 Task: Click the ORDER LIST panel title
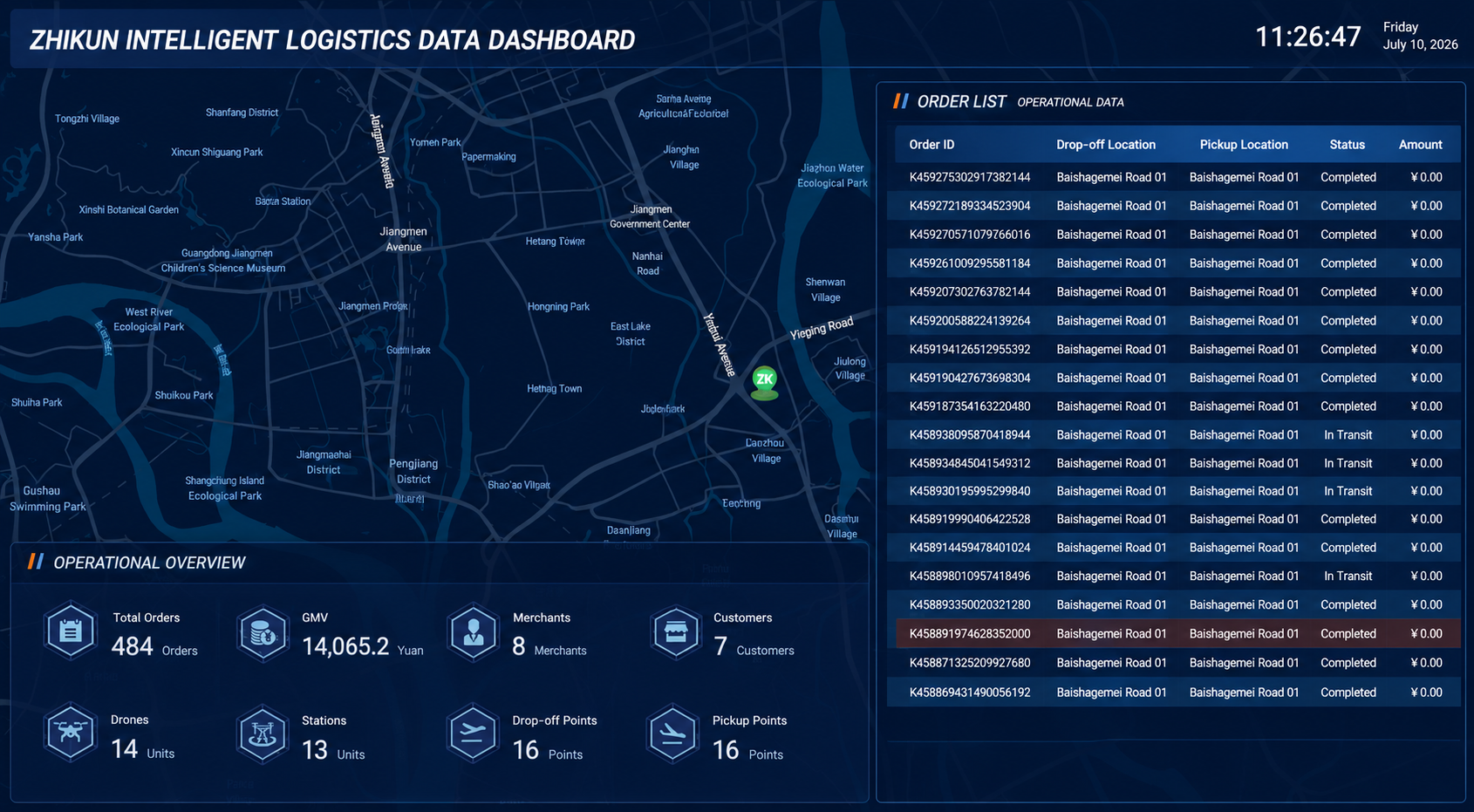coord(961,102)
